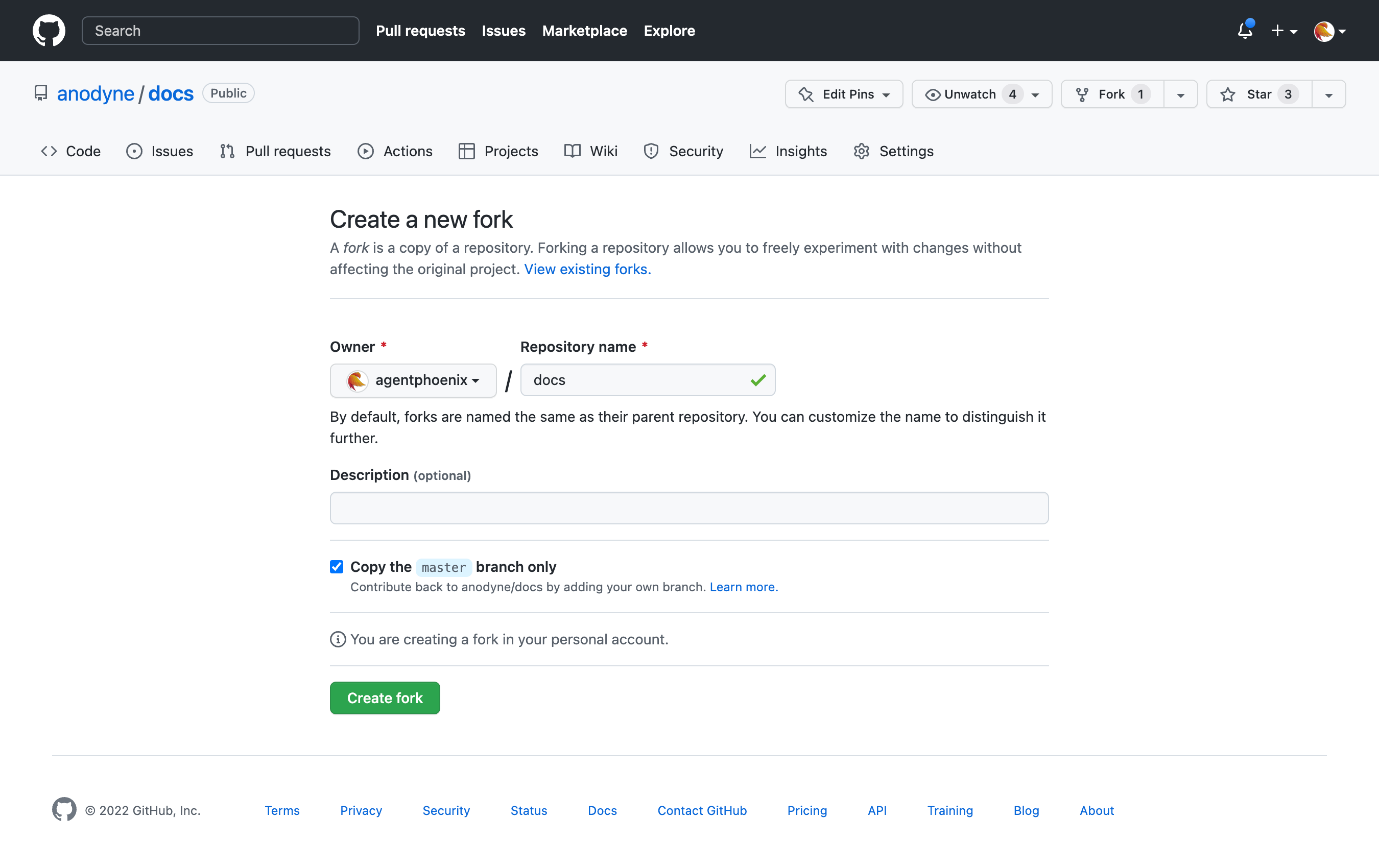Click the repository book icon beside anodyne
The height and width of the screenshot is (868, 1379).
coord(41,93)
